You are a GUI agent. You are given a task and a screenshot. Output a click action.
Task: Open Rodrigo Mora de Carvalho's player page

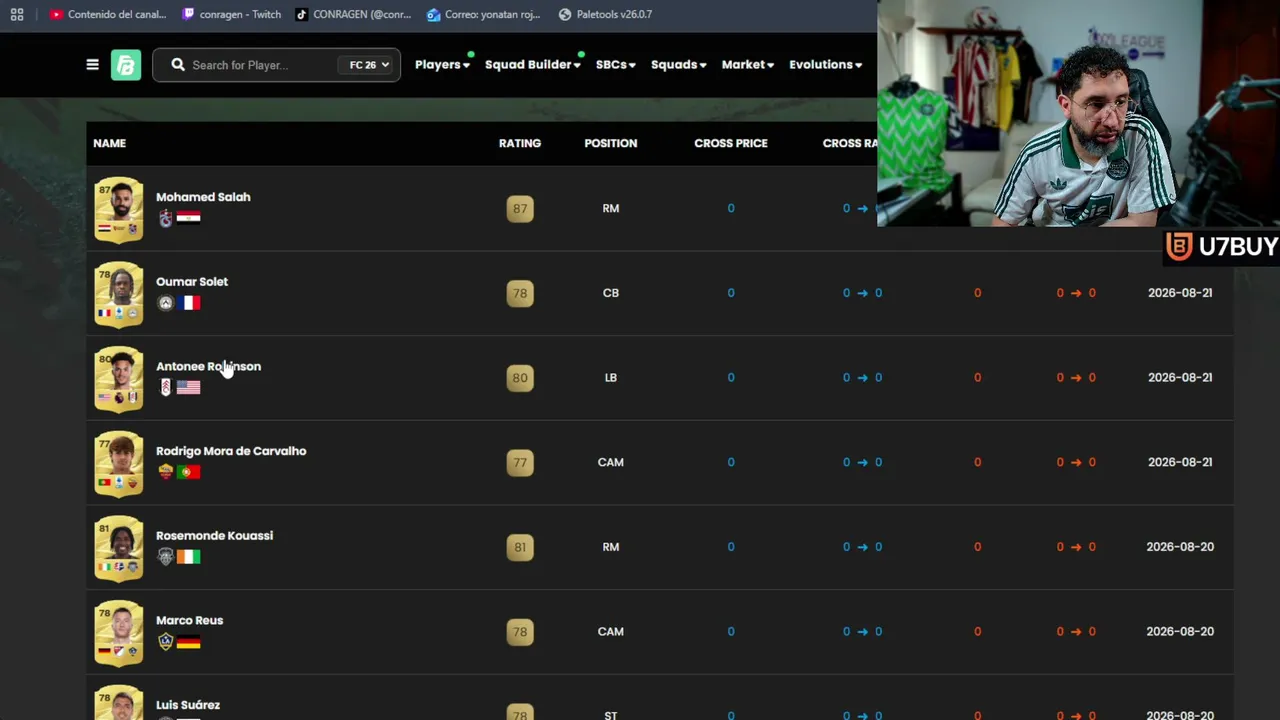pos(231,451)
